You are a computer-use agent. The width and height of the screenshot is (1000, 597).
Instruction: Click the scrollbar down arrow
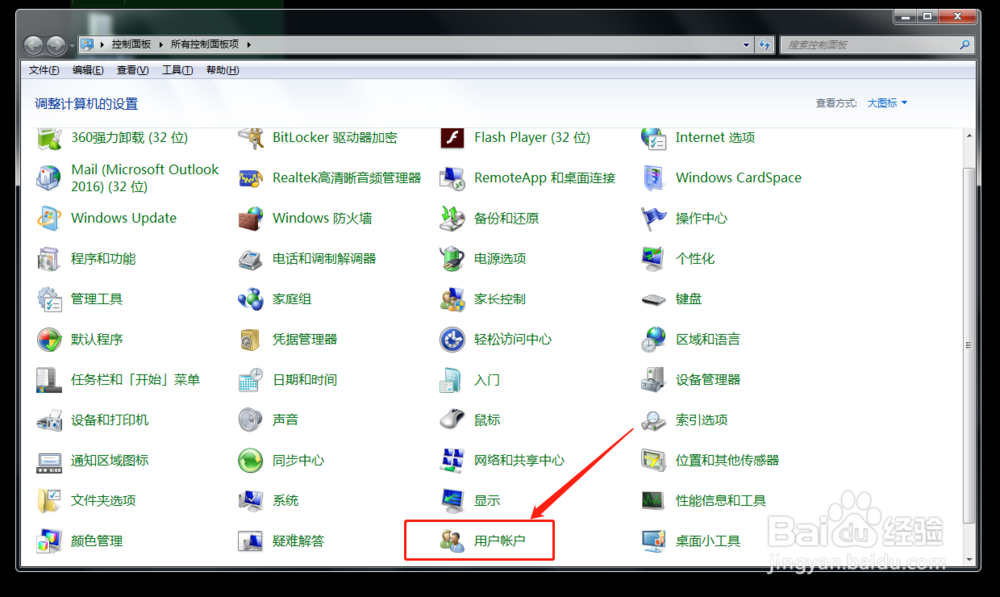(x=969, y=559)
